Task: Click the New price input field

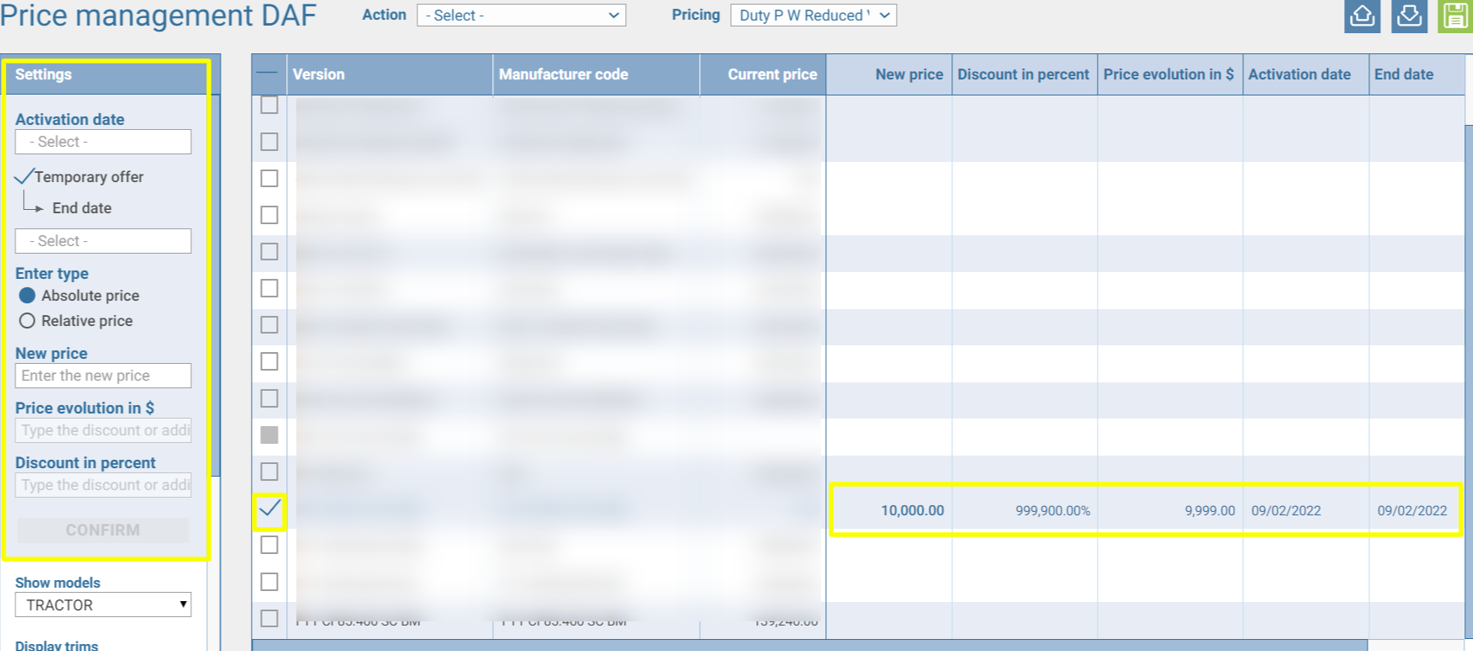Action: tap(103, 376)
